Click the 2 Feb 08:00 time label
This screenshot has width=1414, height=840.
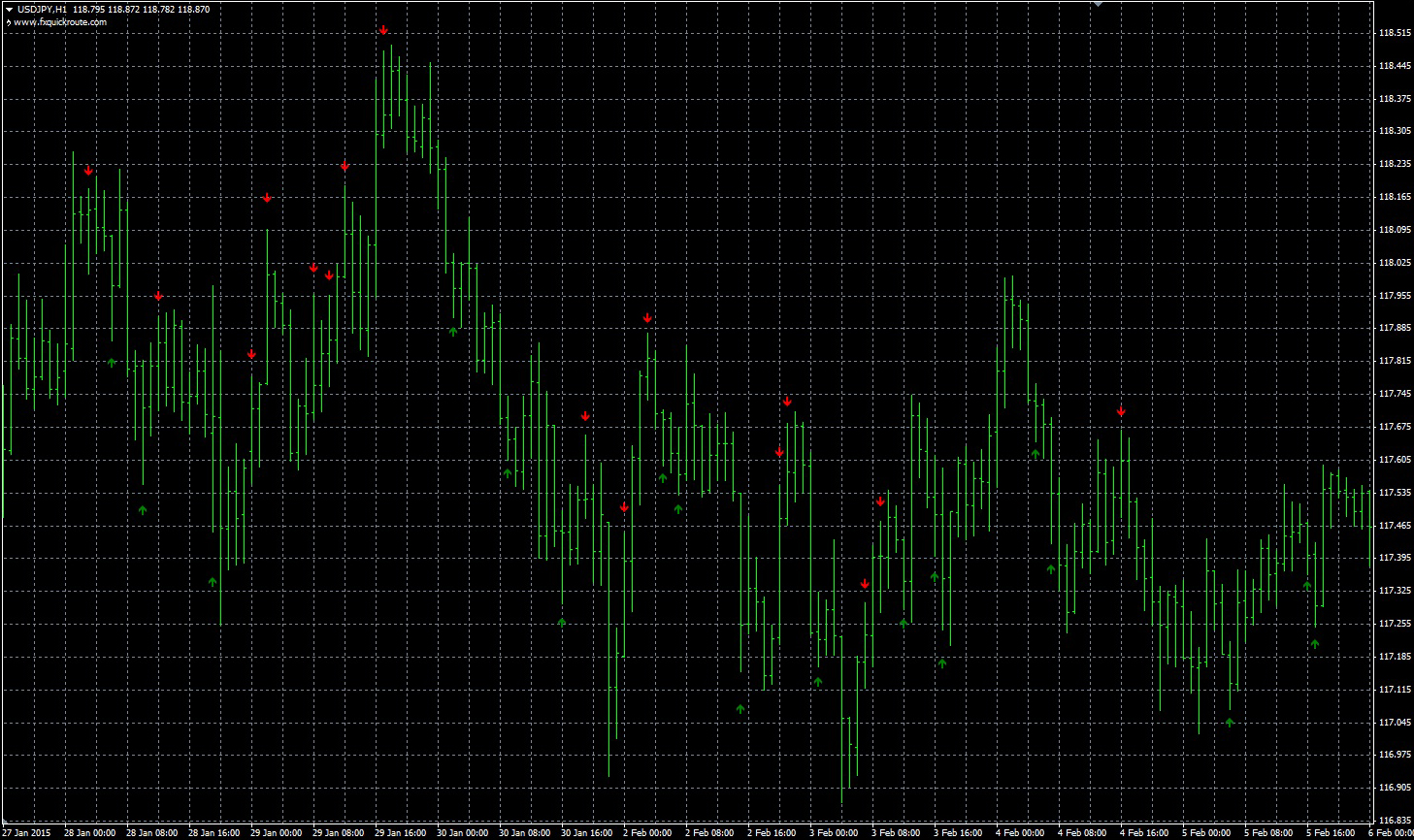pos(709,832)
